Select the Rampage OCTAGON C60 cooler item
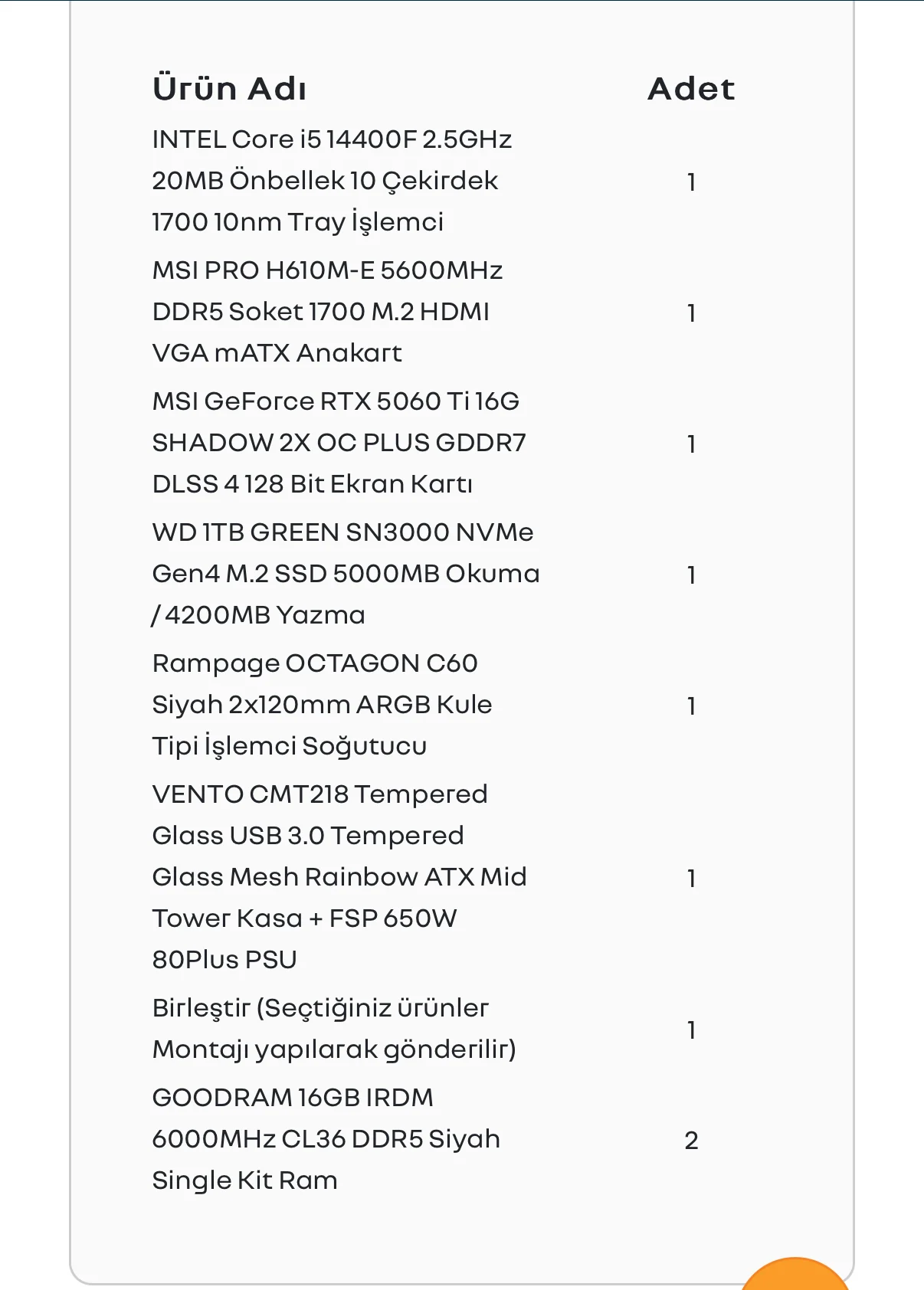924x1290 pixels. coord(322,705)
